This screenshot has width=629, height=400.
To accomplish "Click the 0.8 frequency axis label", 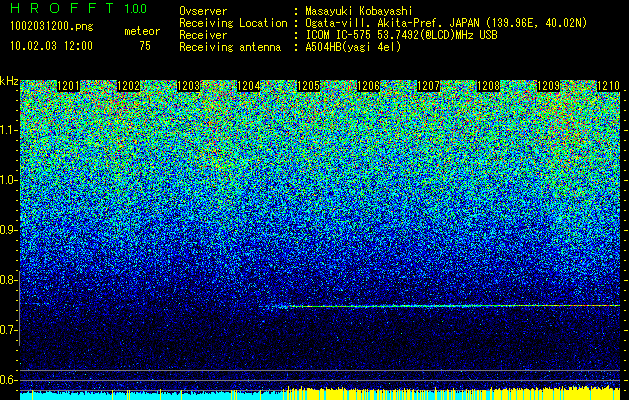I will (x=8, y=280).
